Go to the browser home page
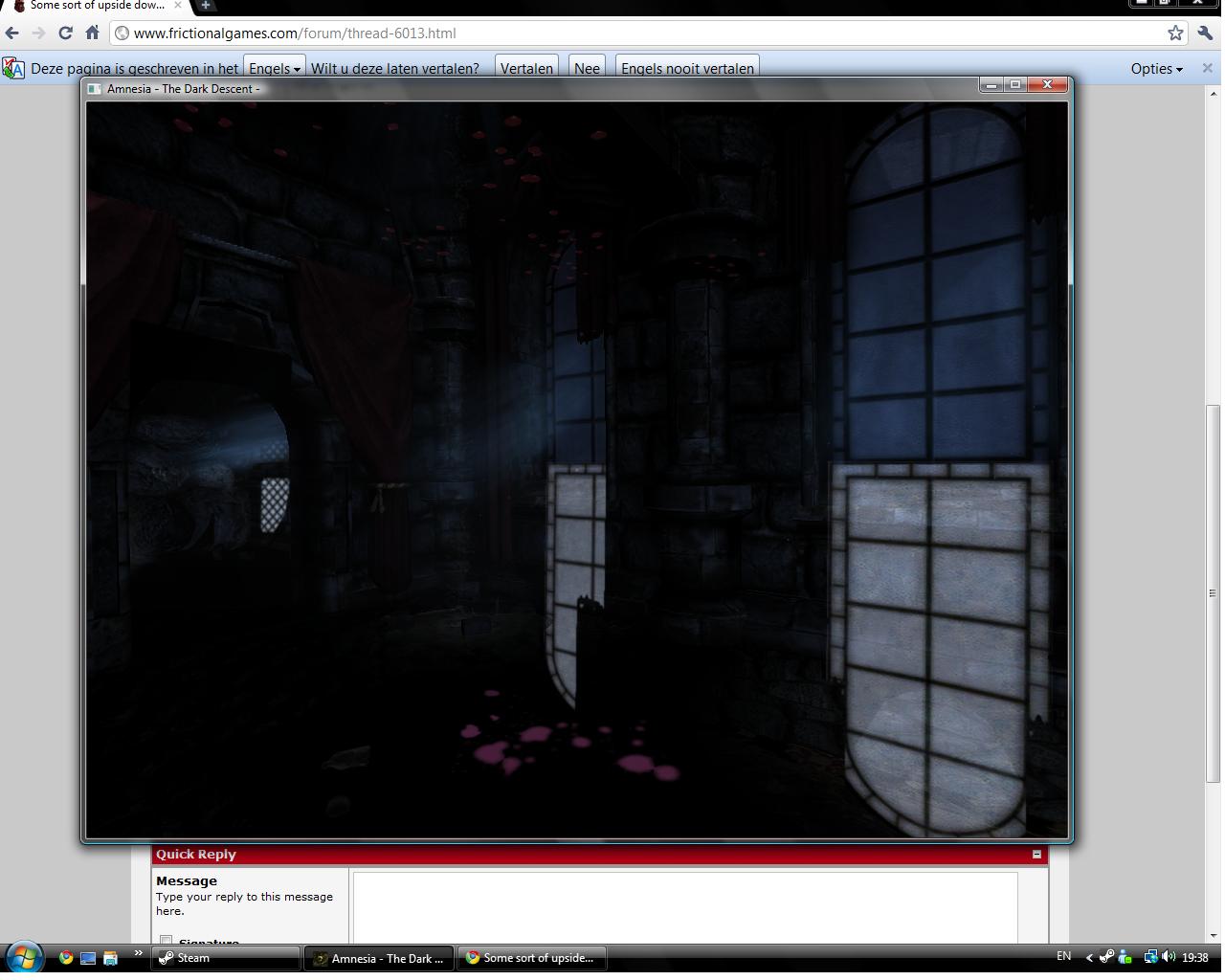Screen dimensions: 1225x980 tap(93, 33)
